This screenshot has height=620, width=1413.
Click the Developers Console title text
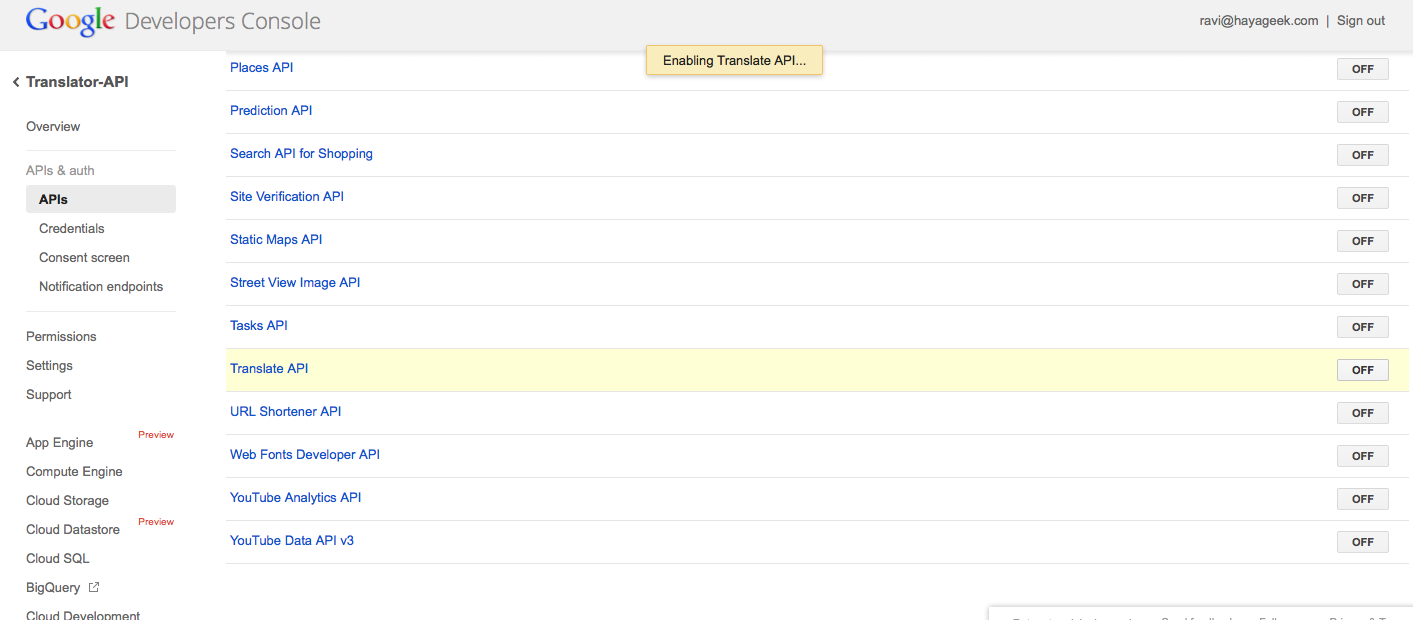click(223, 21)
